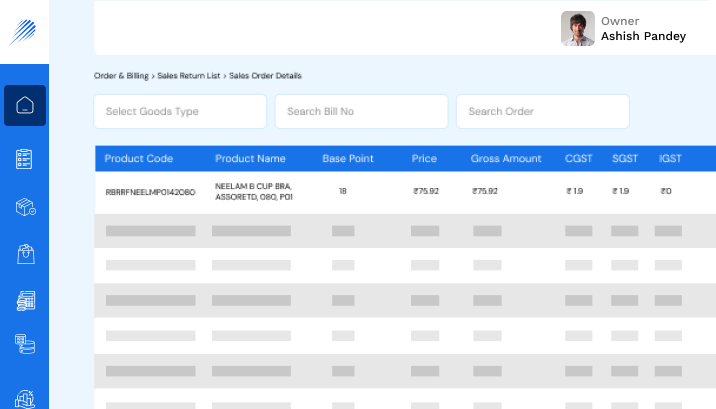Viewport: 716px width, 409px height.
Task: Focus the Search Bill No field
Action: [x=361, y=111]
